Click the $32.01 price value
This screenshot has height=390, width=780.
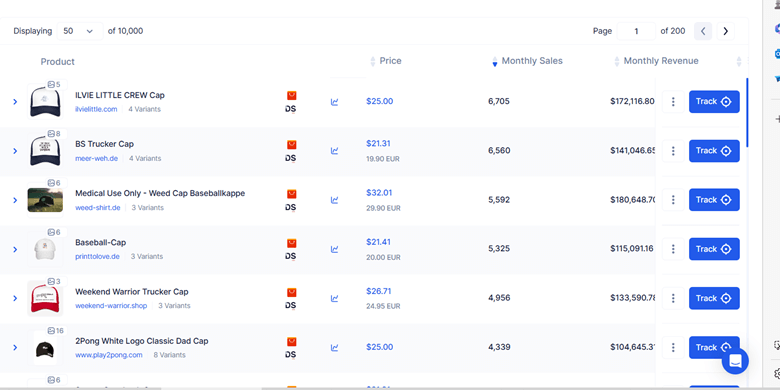coord(379,193)
